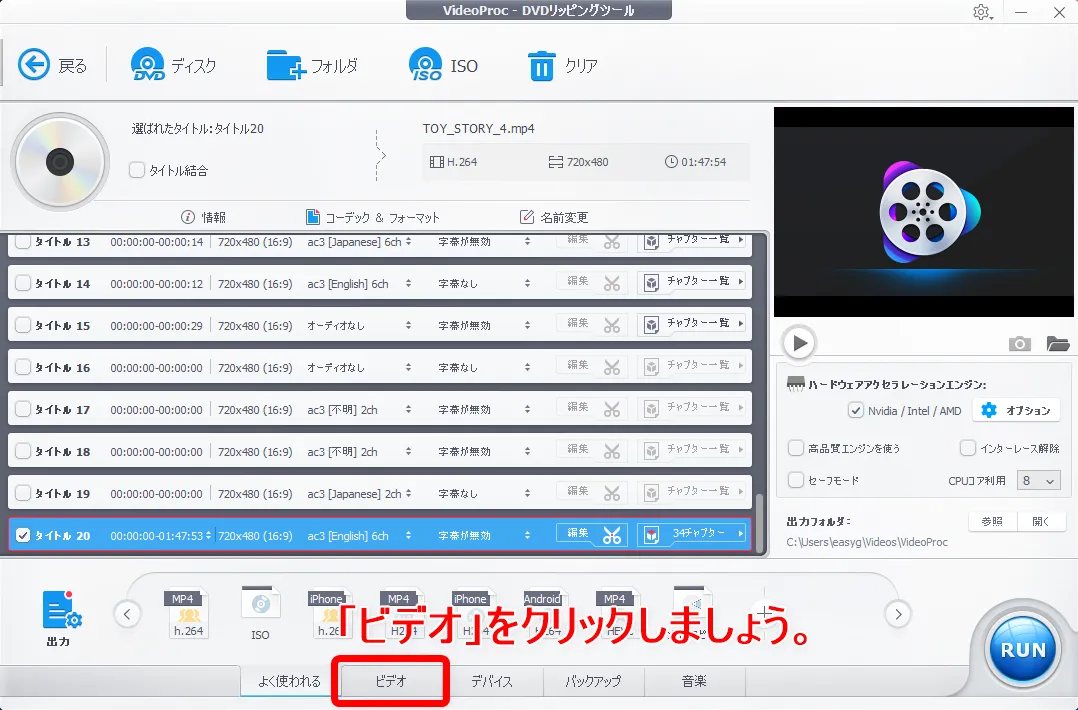Select MP4 h.264 output profile
Image resolution: width=1078 pixels, height=710 pixels.
point(188,614)
